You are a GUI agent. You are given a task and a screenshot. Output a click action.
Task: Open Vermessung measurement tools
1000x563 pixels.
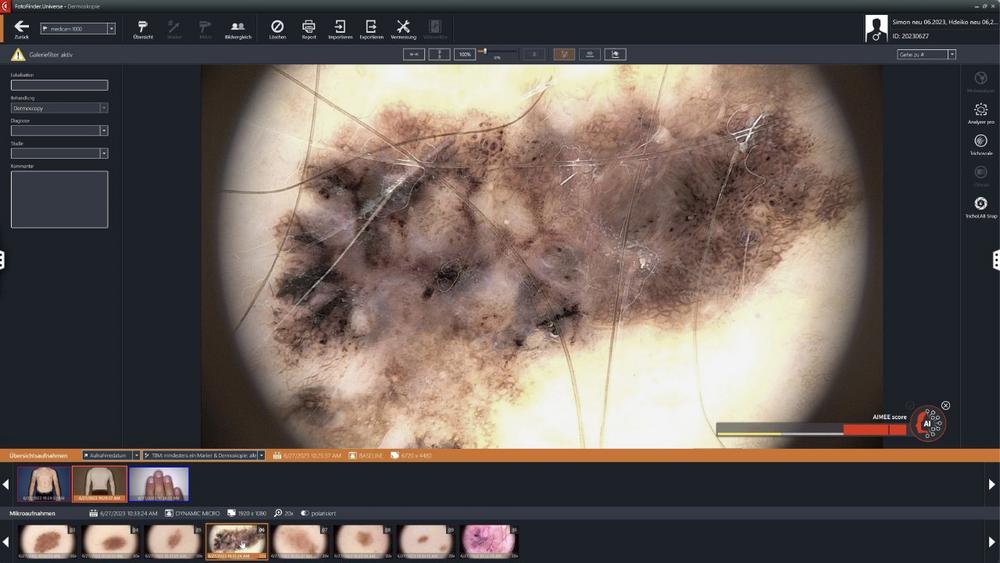(403, 27)
